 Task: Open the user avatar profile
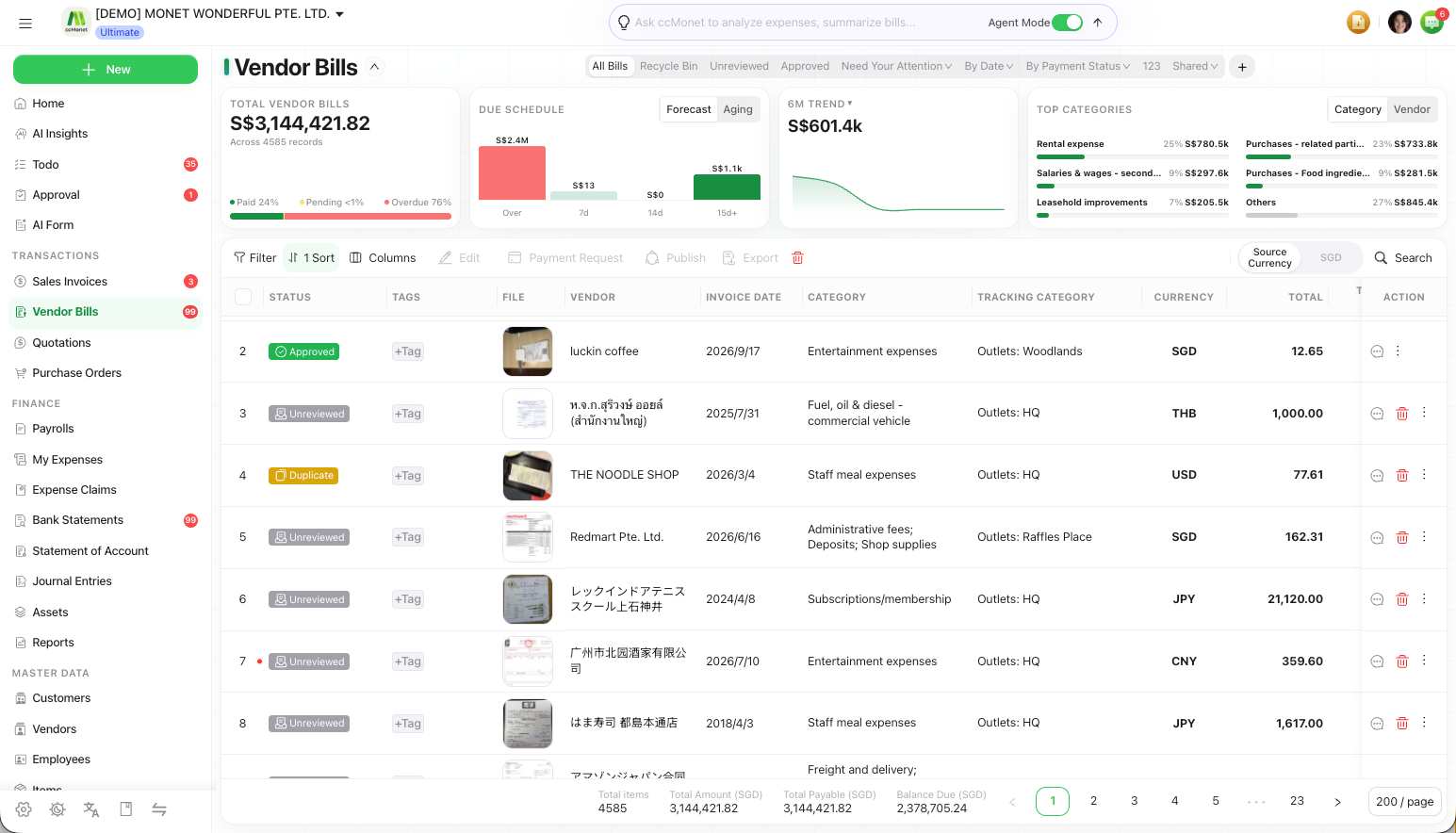click(1399, 23)
